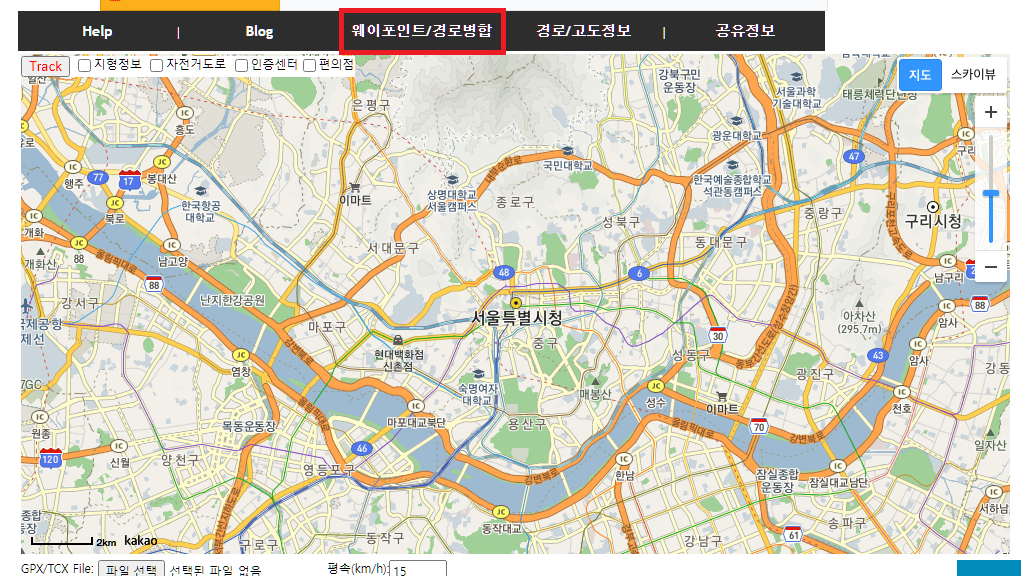Click the 마포대교북단 IC marker
1021x576 pixels.
pos(415,406)
